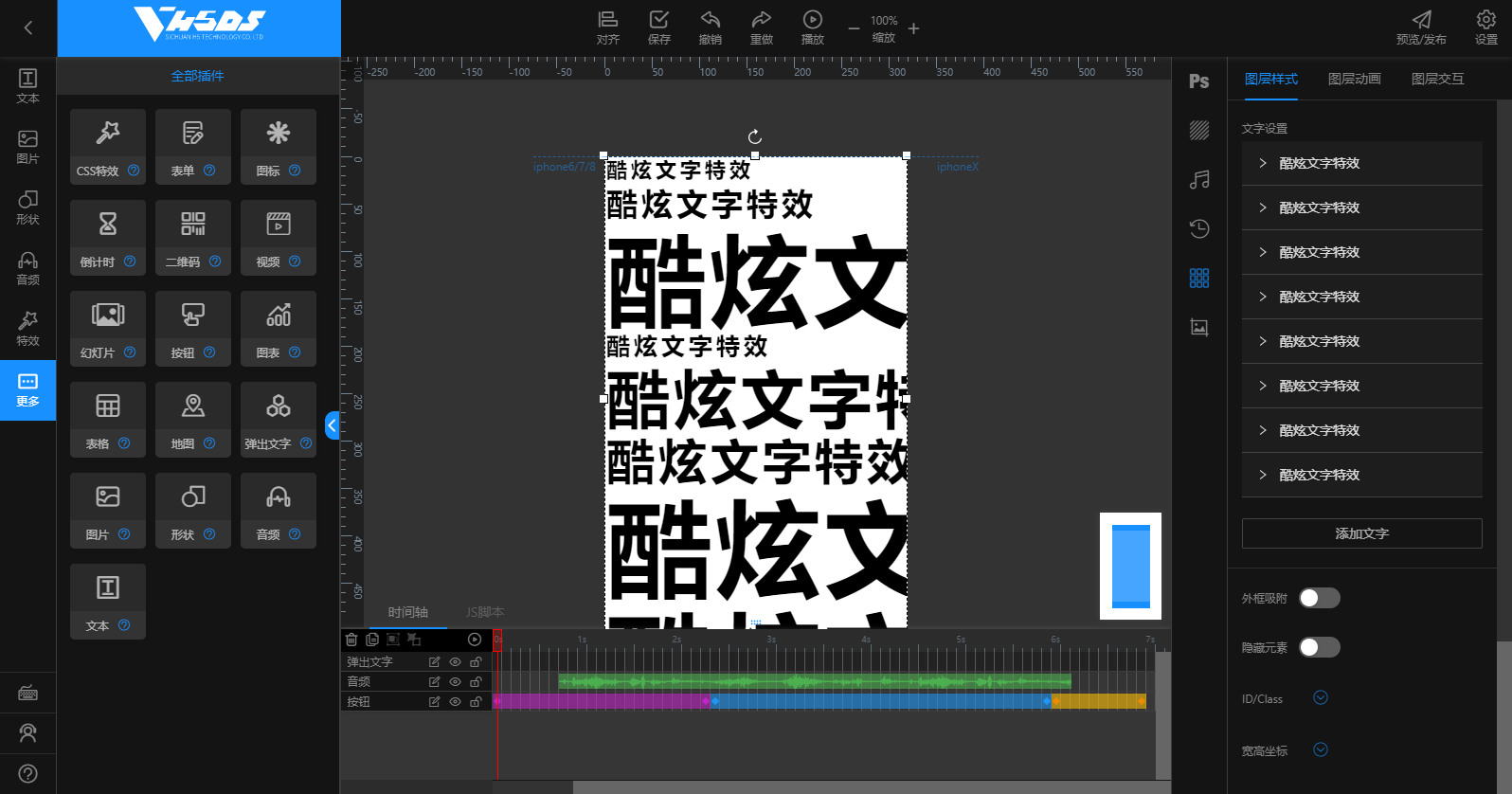Increase zoom with plus button
Screen dimensions: 1512x794
[913, 28]
